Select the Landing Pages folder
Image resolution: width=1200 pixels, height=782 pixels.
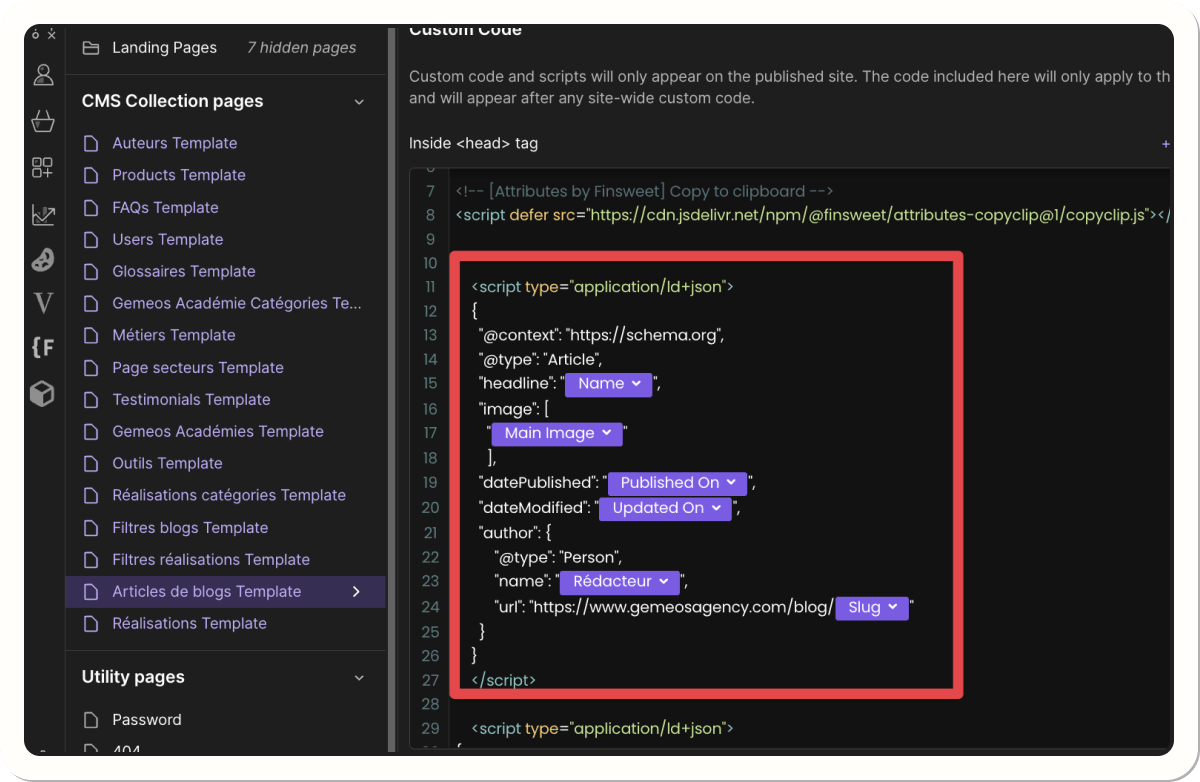pyautogui.click(x=164, y=47)
